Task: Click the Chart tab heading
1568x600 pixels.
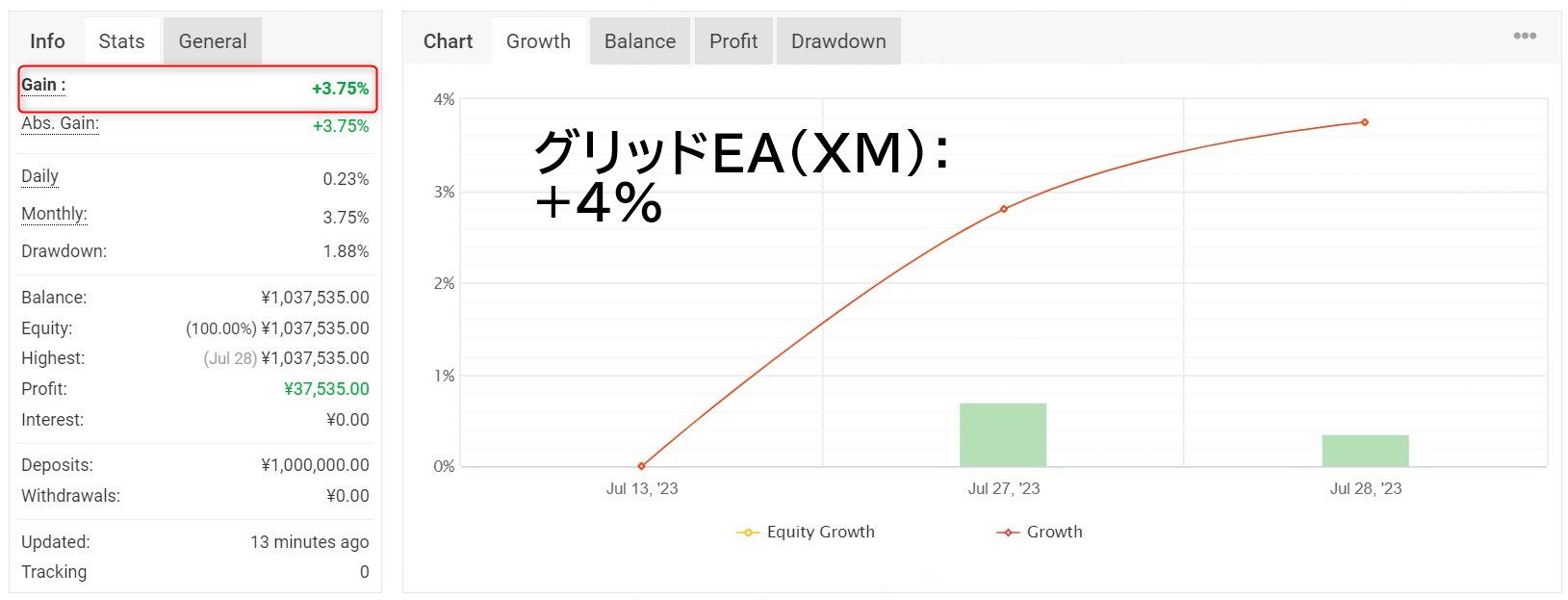Action: (x=449, y=41)
